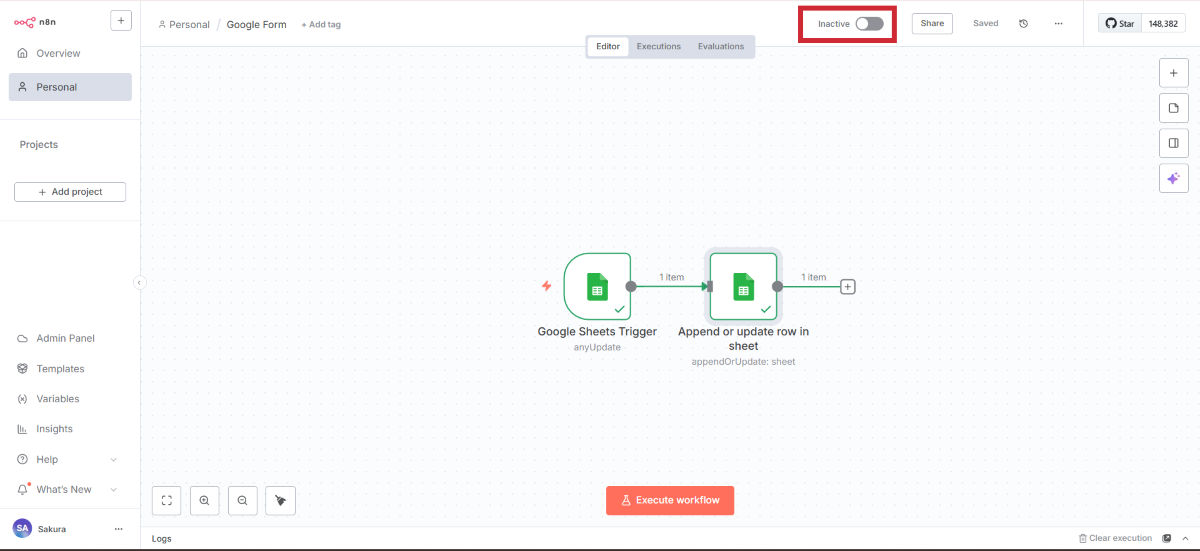The width and height of the screenshot is (1200, 551).
Task: Open the AI assistant sparkle icon
Action: pyautogui.click(x=1173, y=178)
